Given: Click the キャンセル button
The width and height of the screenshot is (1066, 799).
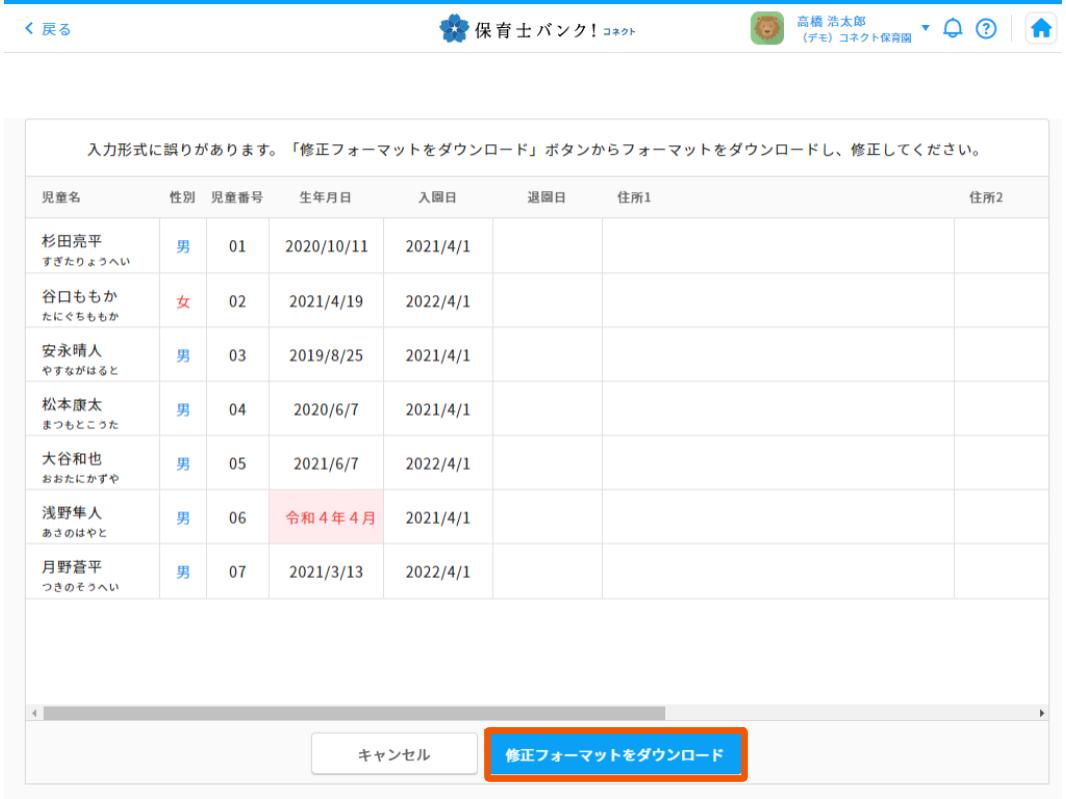Looking at the screenshot, I should (394, 755).
